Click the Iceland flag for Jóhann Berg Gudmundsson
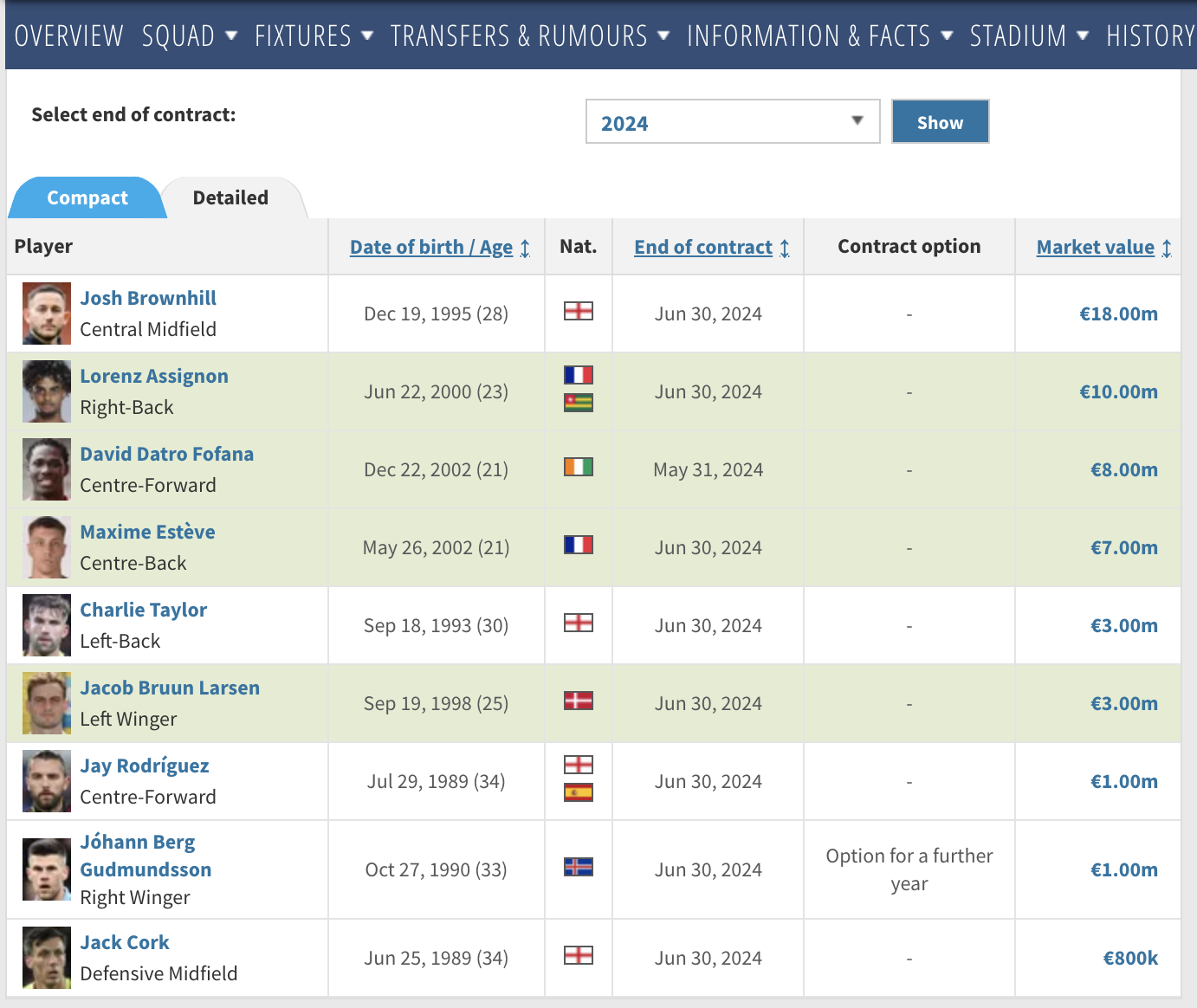1197x1008 pixels. click(578, 867)
